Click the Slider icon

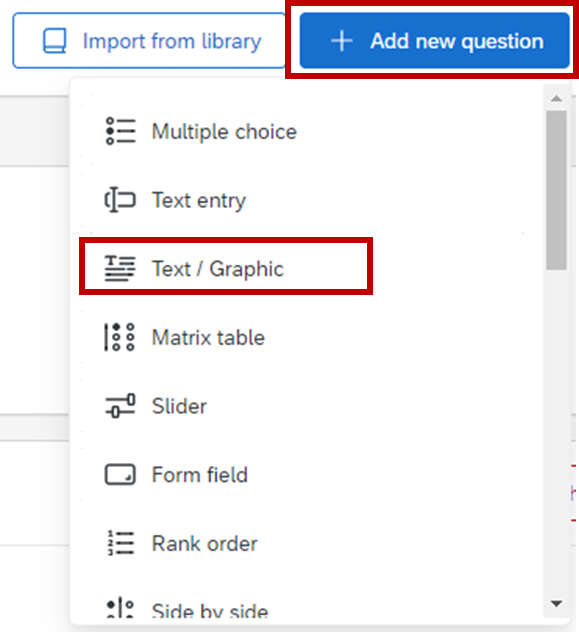click(x=120, y=405)
